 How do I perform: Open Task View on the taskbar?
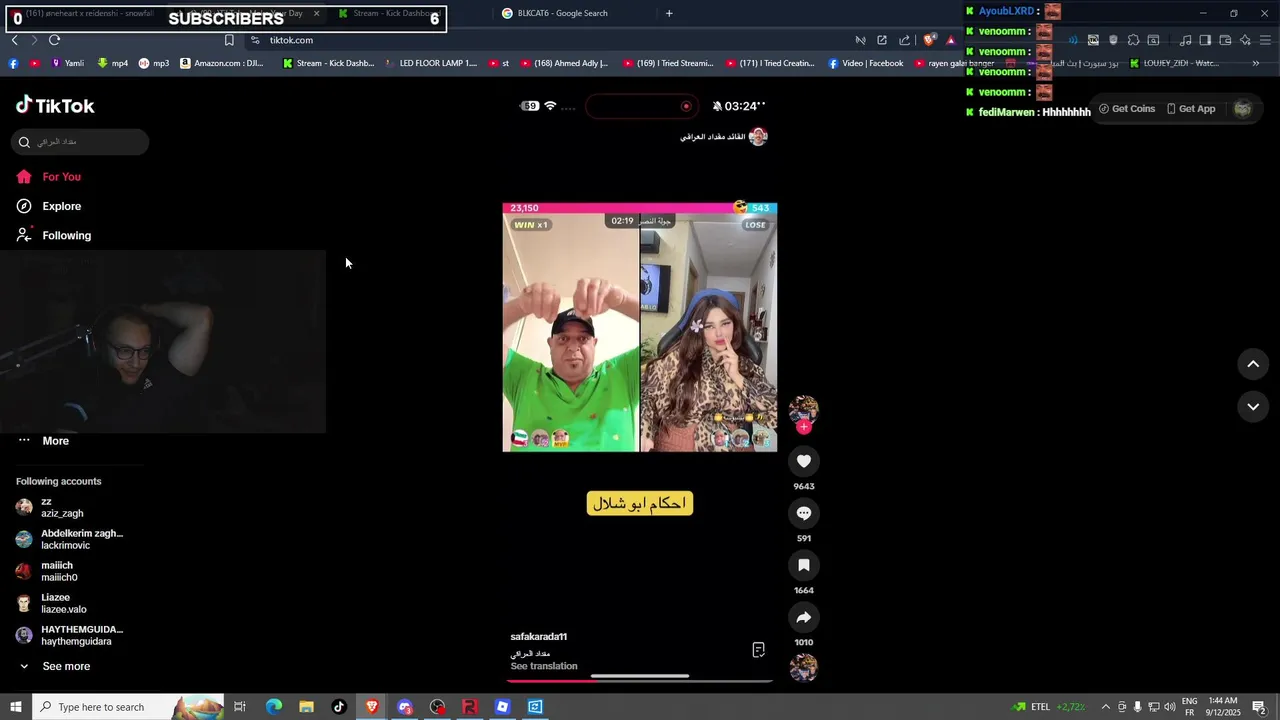(240, 707)
